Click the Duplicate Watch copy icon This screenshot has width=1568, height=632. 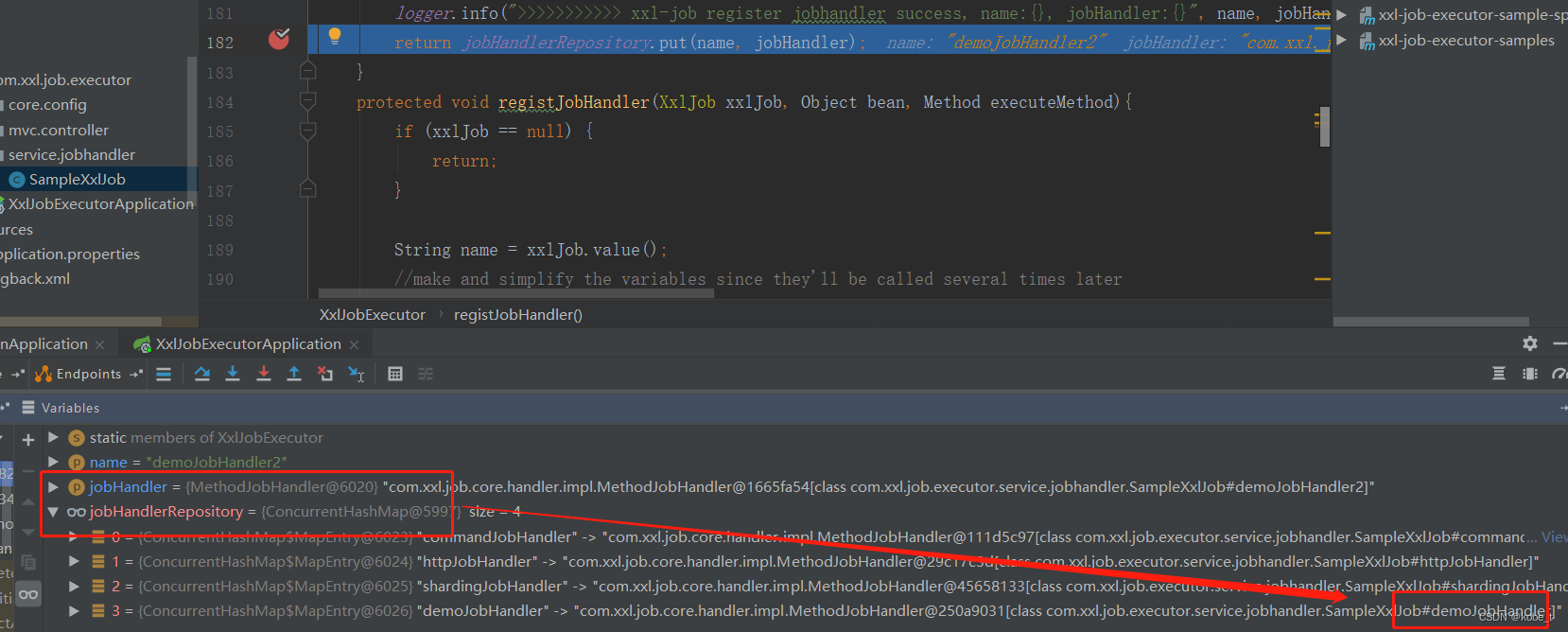click(x=28, y=561)
